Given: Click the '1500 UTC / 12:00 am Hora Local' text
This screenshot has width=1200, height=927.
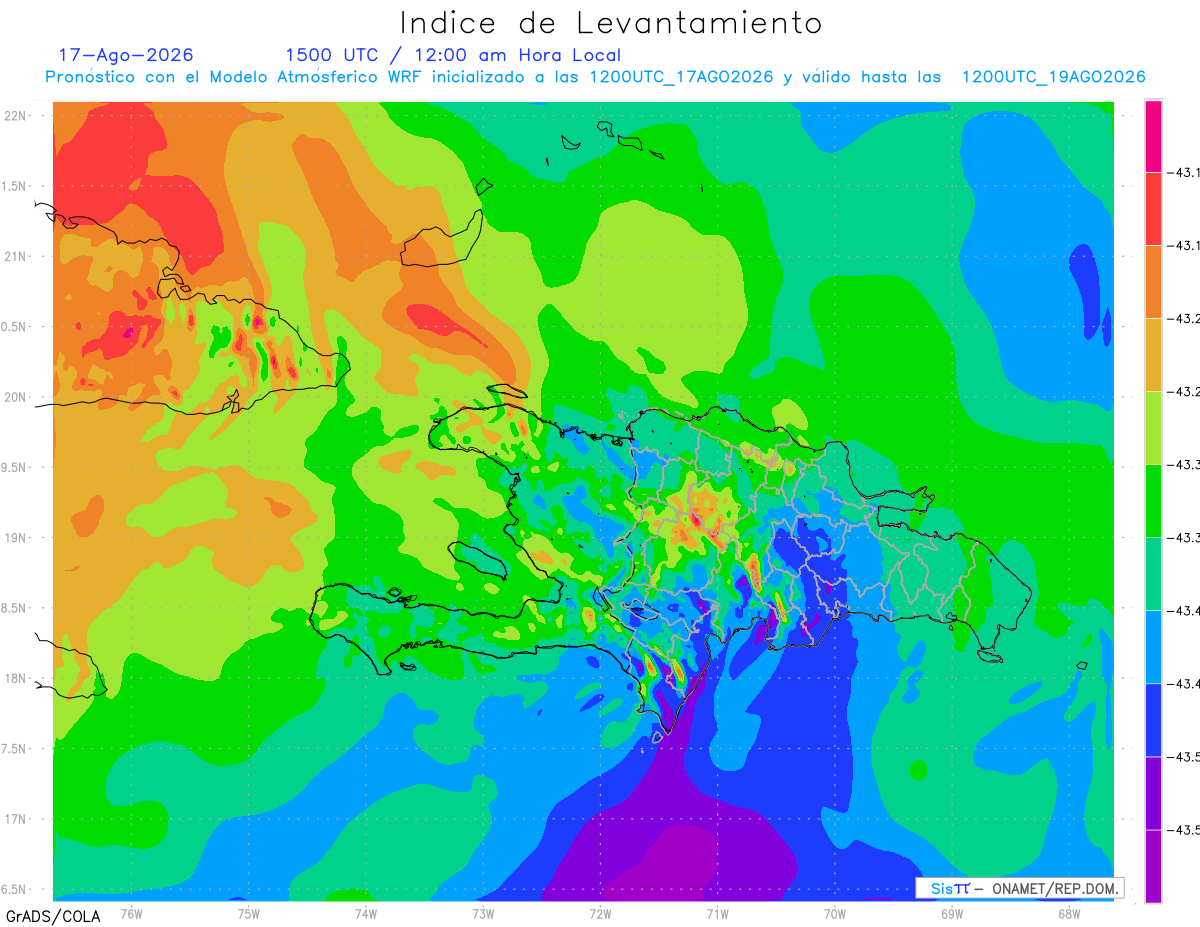Looking at the screenshot, I should click(453, 56).
